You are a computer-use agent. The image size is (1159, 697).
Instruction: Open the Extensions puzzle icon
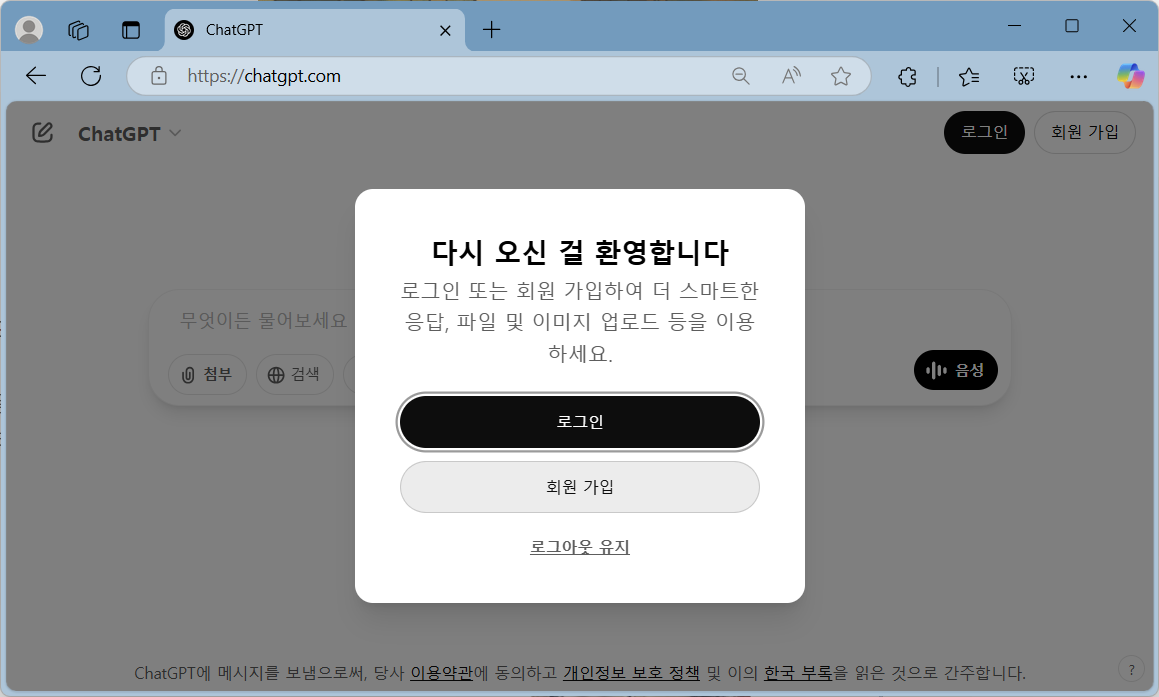[907, 76]
